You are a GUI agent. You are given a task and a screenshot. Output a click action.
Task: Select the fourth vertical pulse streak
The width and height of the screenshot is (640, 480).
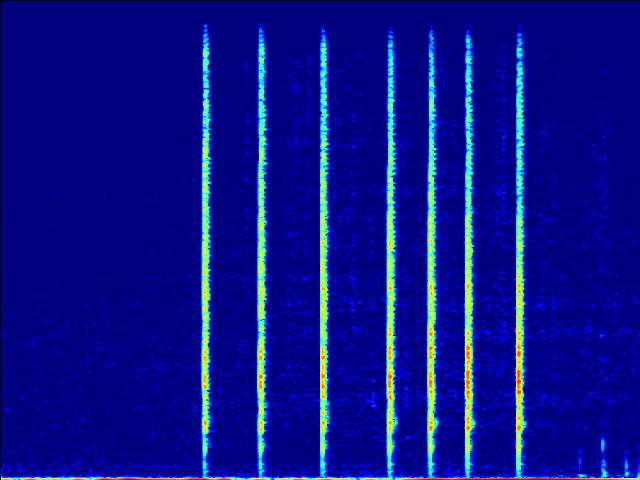click(390, 250)
